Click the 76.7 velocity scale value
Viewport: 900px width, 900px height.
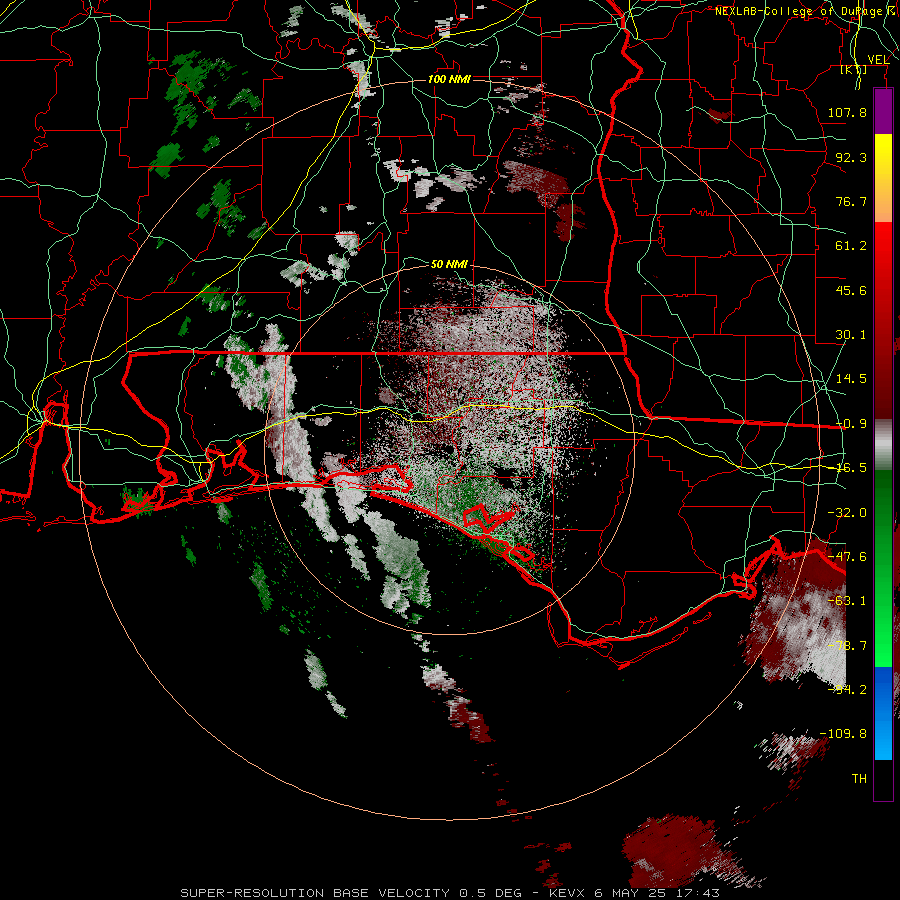pos(851,201)
